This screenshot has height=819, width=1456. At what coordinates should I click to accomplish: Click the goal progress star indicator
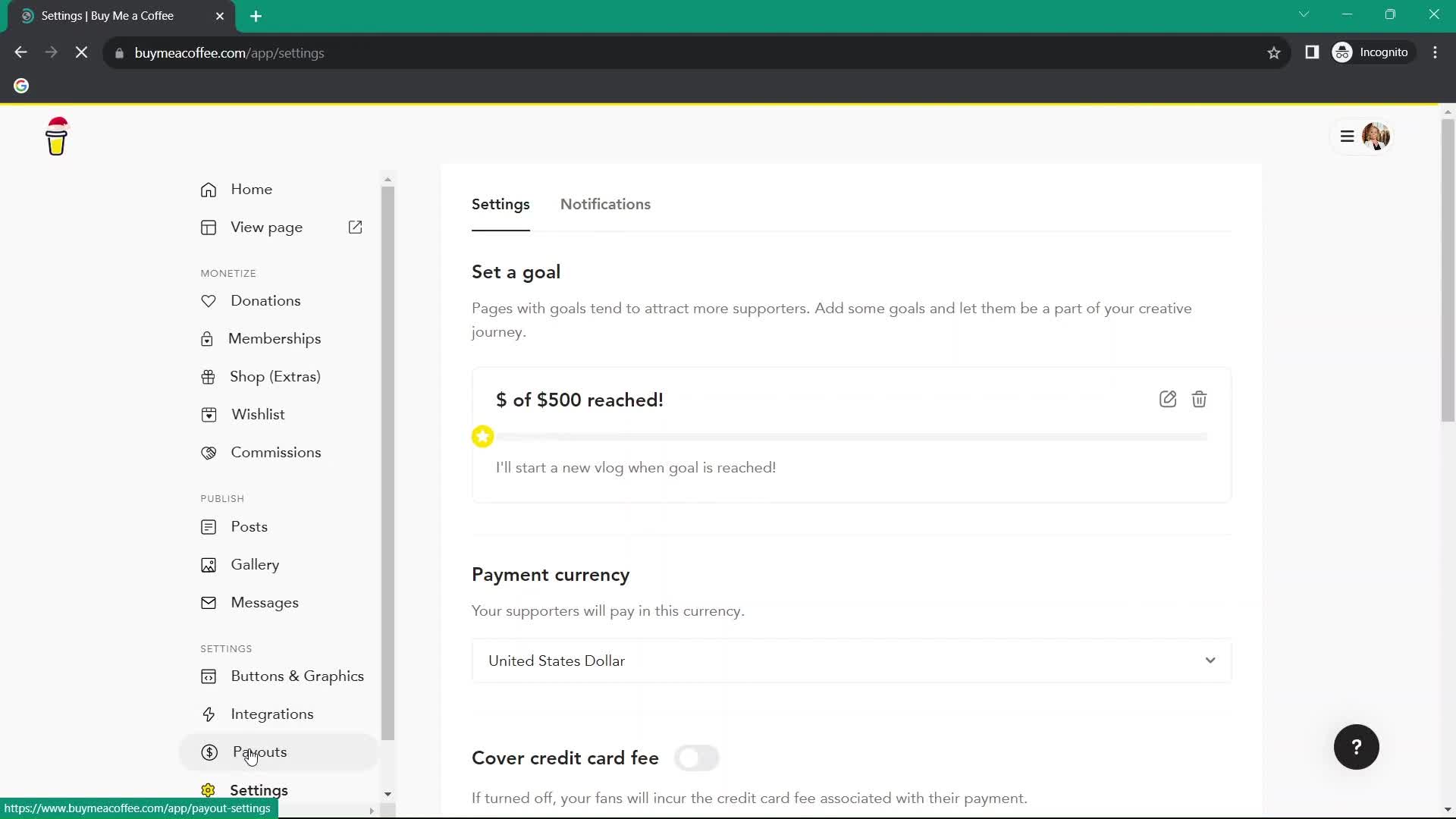click(x=483, y=435)
